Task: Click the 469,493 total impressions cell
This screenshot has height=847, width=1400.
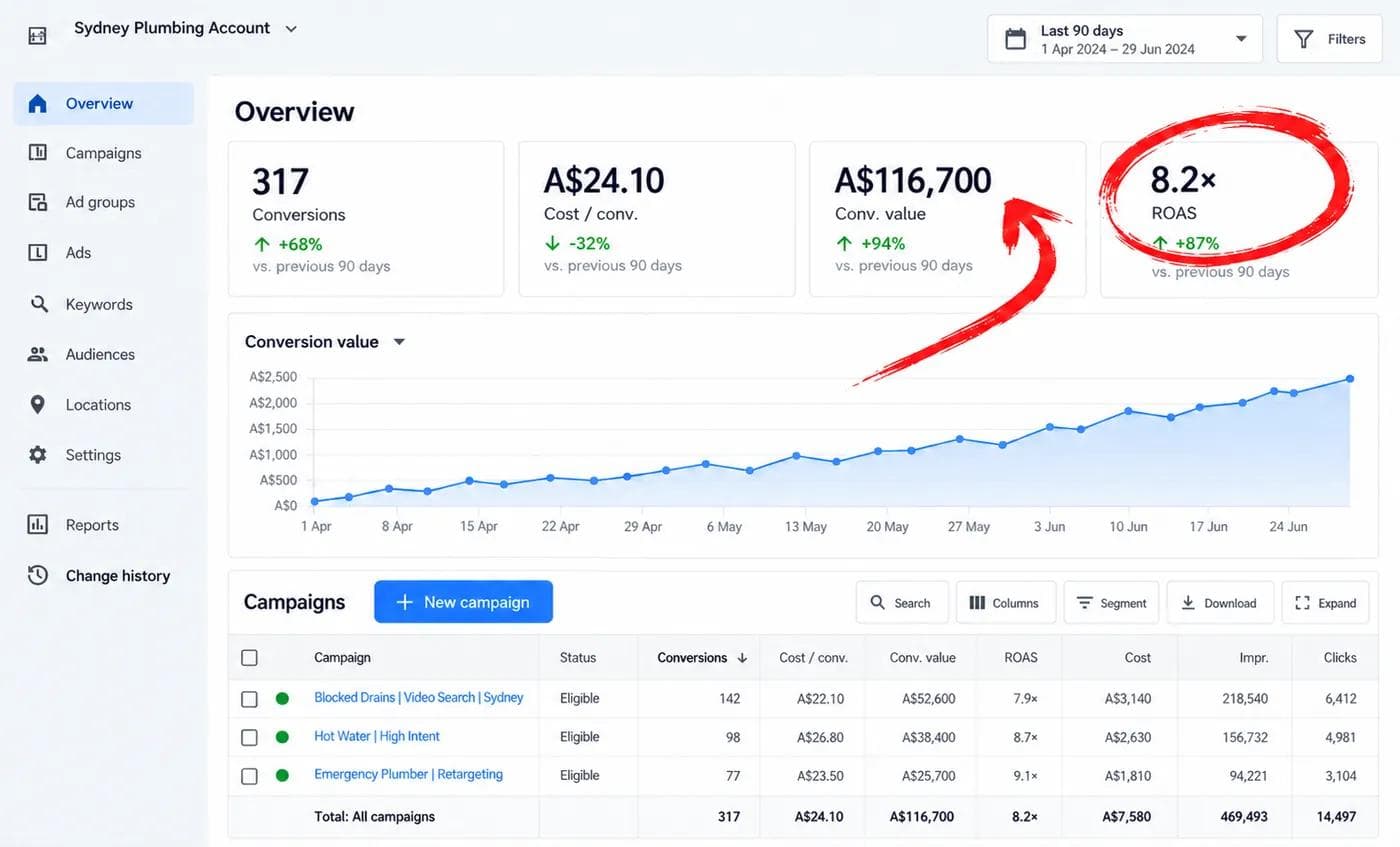Action: point(1243,817)
